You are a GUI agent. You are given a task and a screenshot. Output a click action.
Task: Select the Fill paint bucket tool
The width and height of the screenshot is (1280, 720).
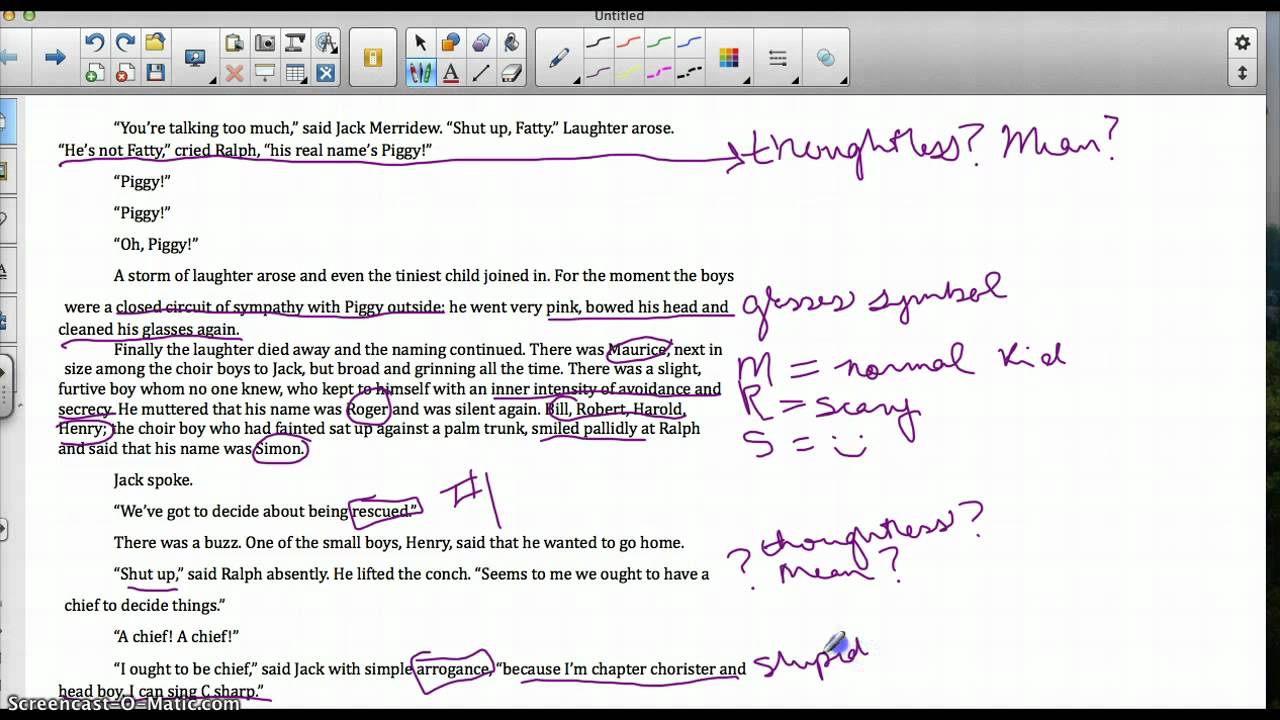pyautogui.click(x=511, y=42)
